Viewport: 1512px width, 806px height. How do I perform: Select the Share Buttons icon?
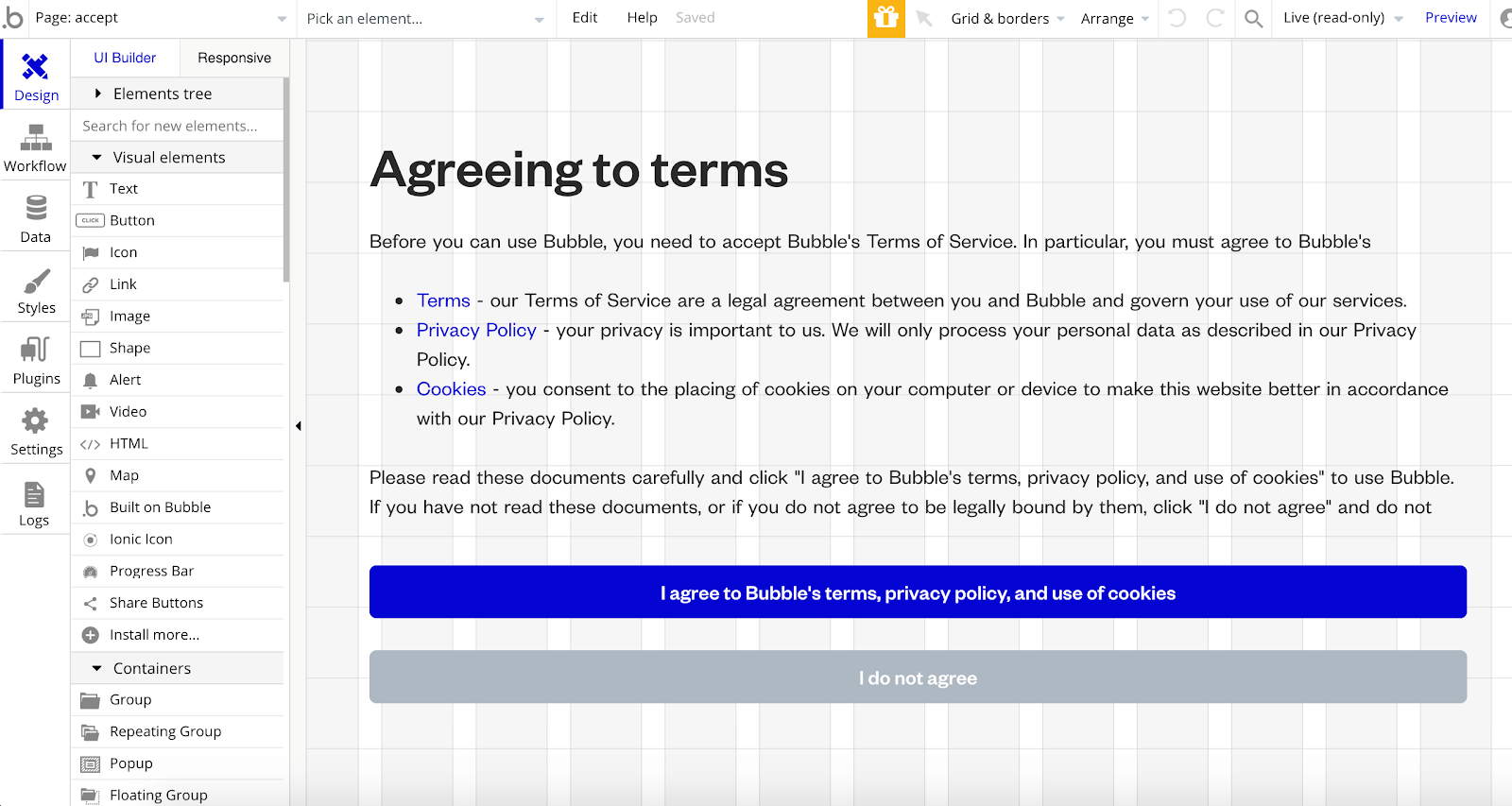[90, 604]
